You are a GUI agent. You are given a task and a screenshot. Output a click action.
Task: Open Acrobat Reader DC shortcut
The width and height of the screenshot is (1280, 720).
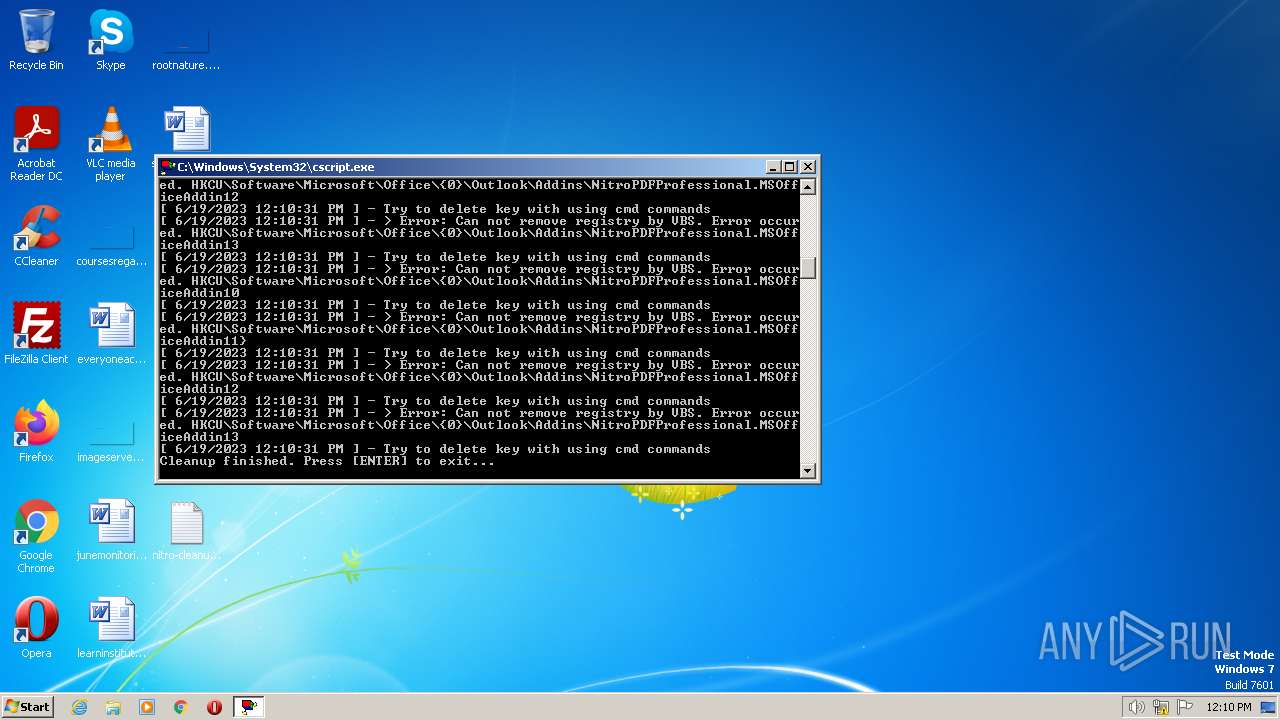coord(36,144)
